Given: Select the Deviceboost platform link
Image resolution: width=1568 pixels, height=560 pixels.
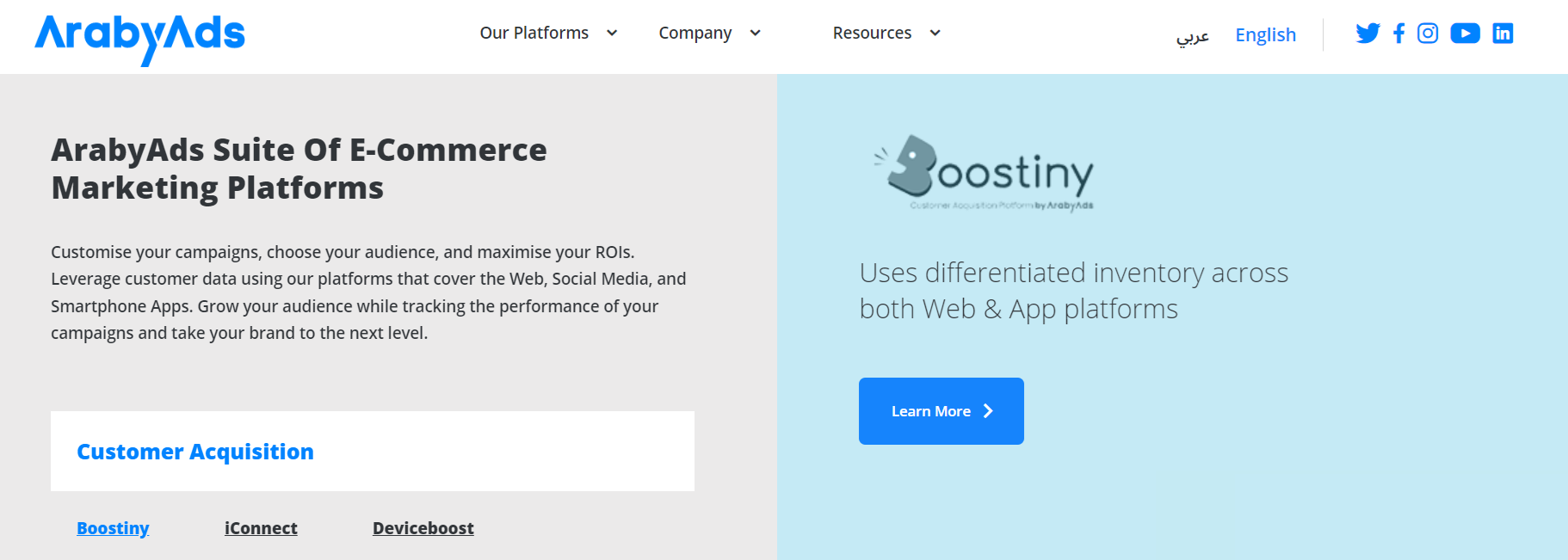Looking at the screenshot, I should pyautogui.click(x=423, y=528).
